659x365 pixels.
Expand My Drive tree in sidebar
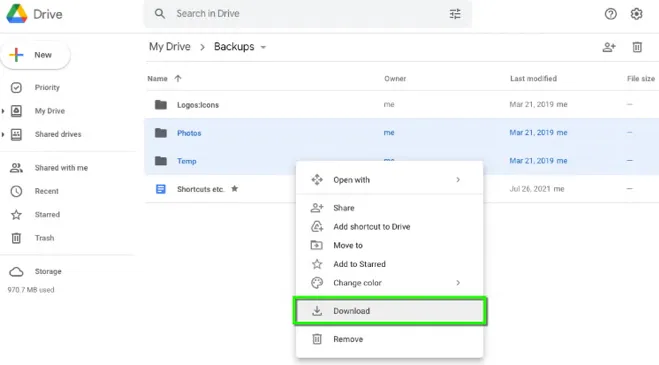click(x=3, y=111)
